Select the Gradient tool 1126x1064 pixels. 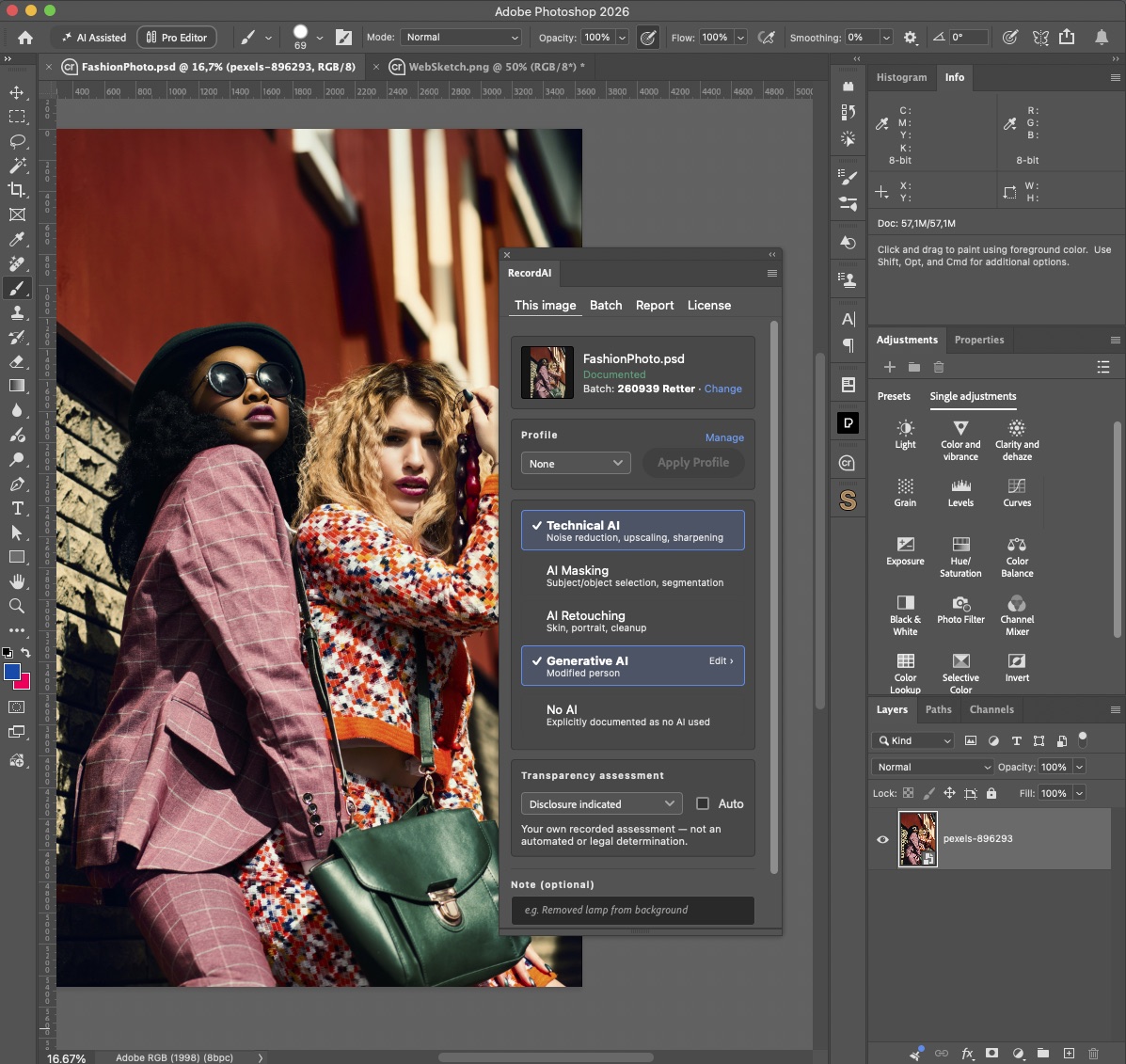point(17,387)
